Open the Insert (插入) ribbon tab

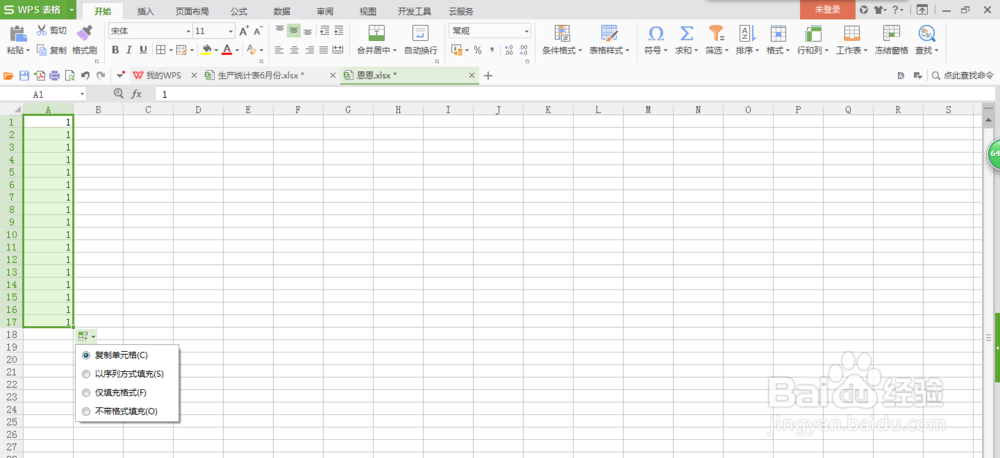click(x=145, y=11)
